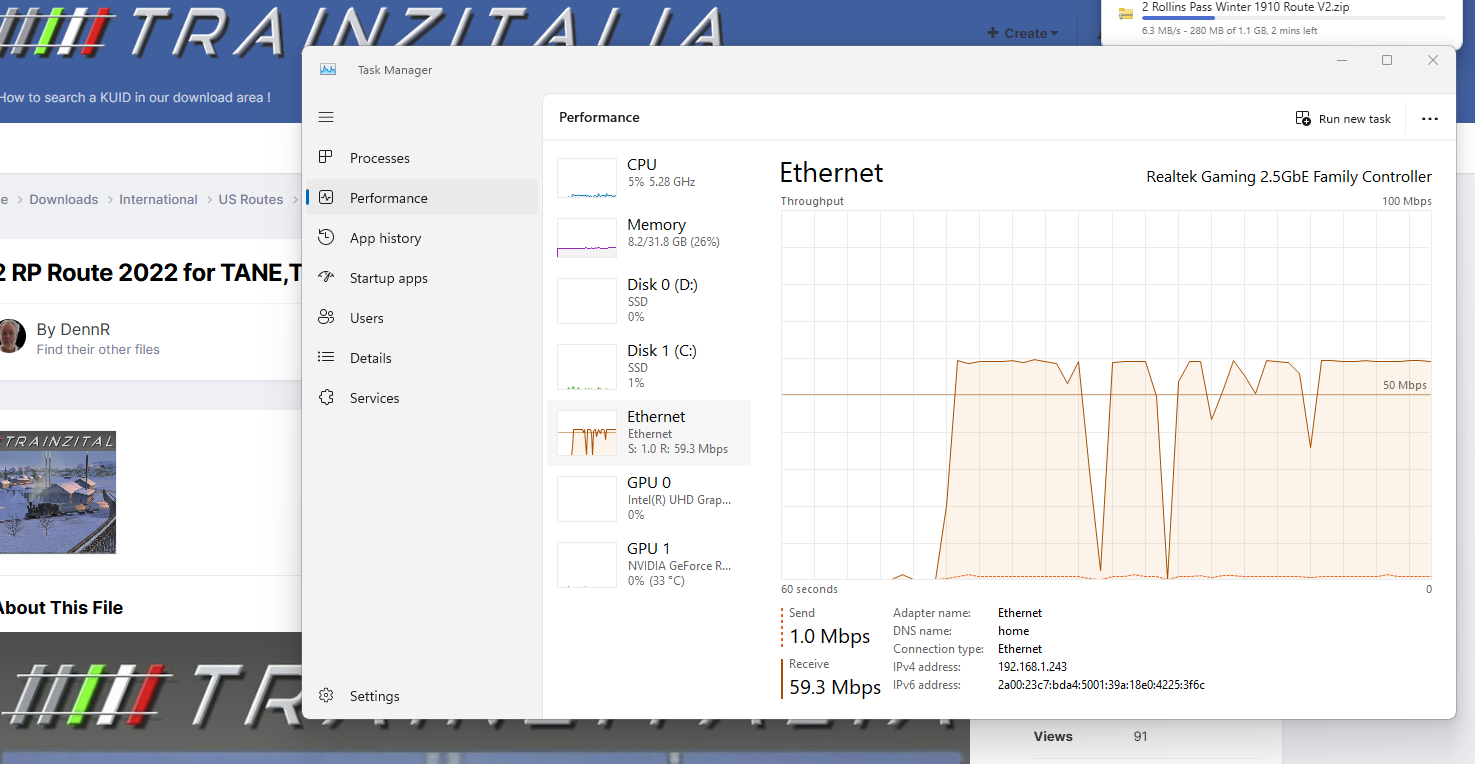Click Run new task button

coord(1343,118)
